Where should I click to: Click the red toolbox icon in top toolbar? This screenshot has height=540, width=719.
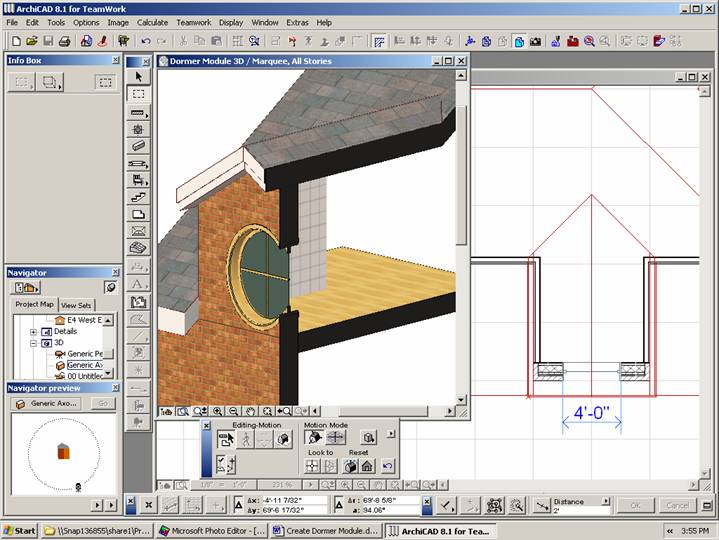(573, 41)
